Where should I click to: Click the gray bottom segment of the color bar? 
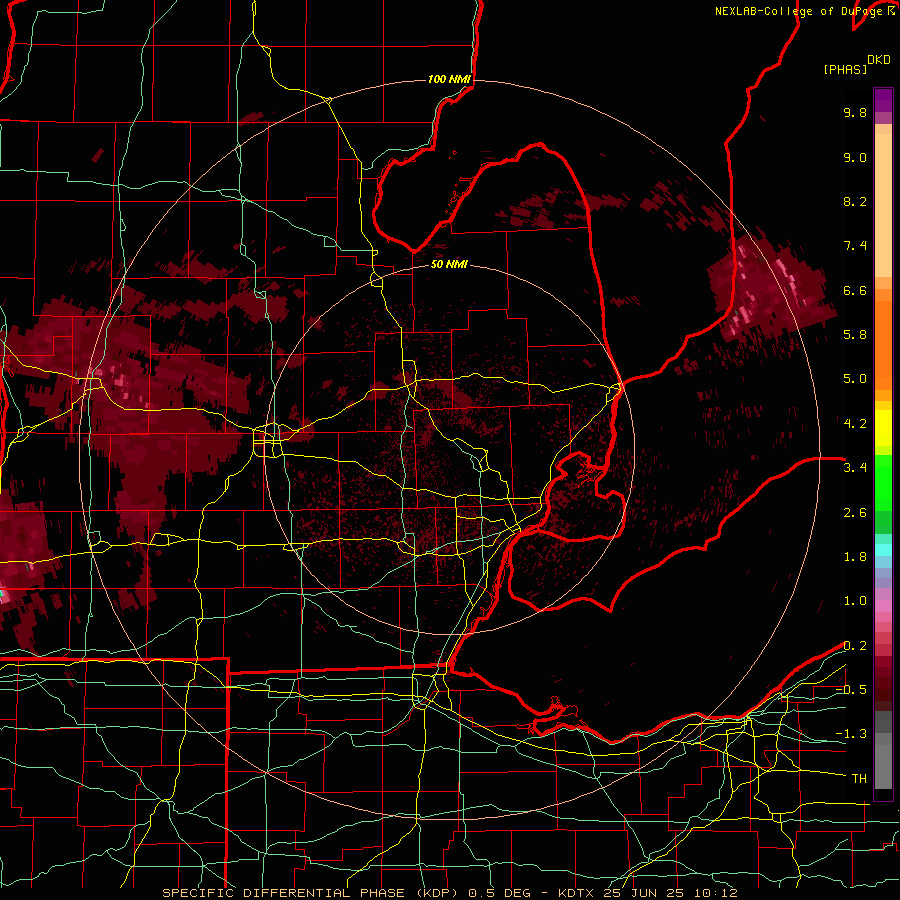pos(883,761)
